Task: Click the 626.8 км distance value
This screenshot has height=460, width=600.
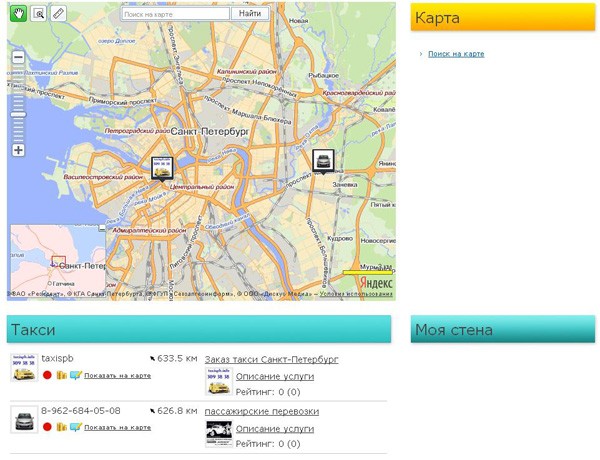Action: click(177, 411)
